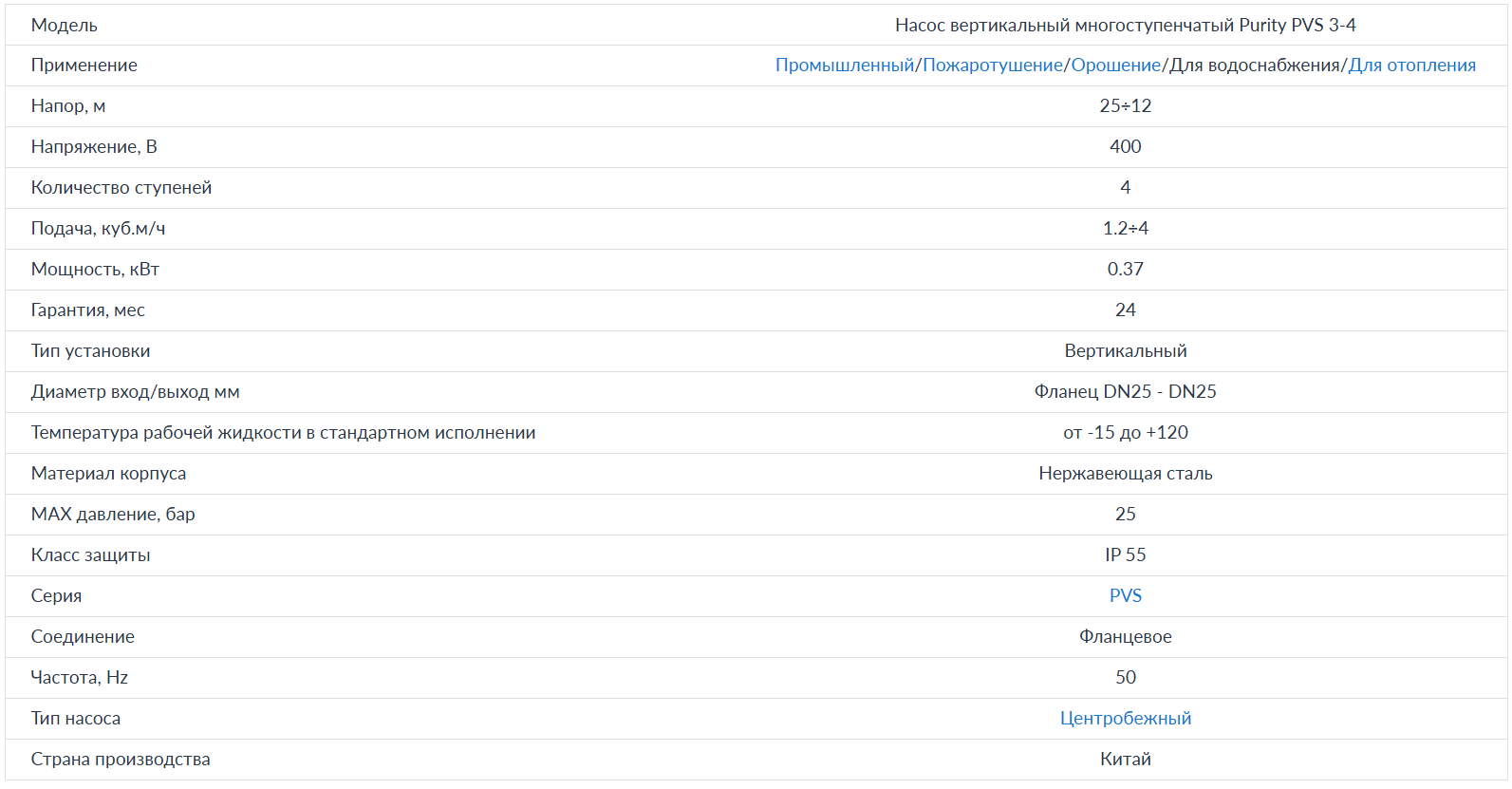Open the Промышленный application link
The height and width of the screenshot is (789, 1512).
845,65
